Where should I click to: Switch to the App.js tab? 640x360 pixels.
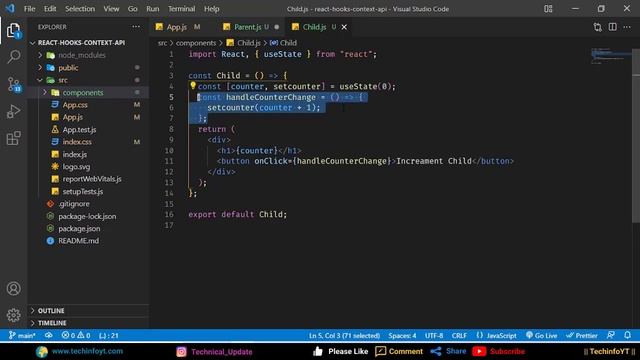click(x=178, y=27)
